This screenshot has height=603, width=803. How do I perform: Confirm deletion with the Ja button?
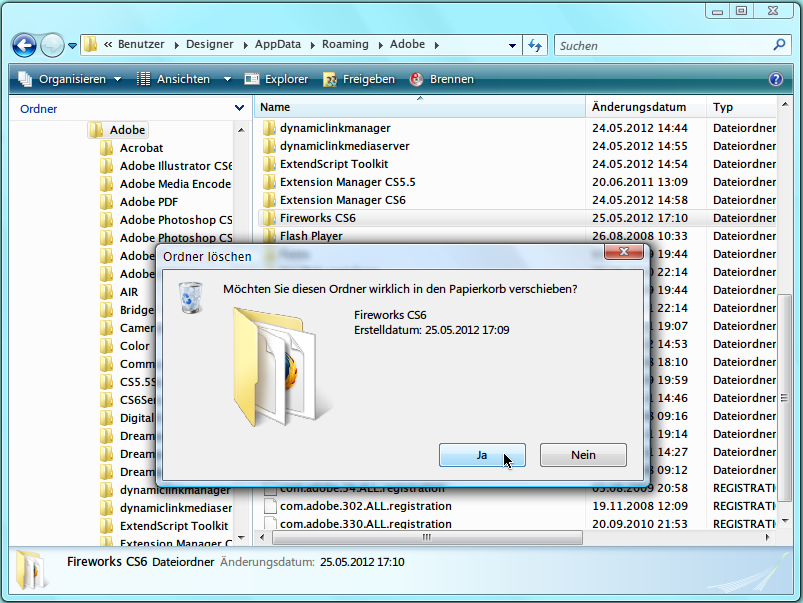point(482,455)
